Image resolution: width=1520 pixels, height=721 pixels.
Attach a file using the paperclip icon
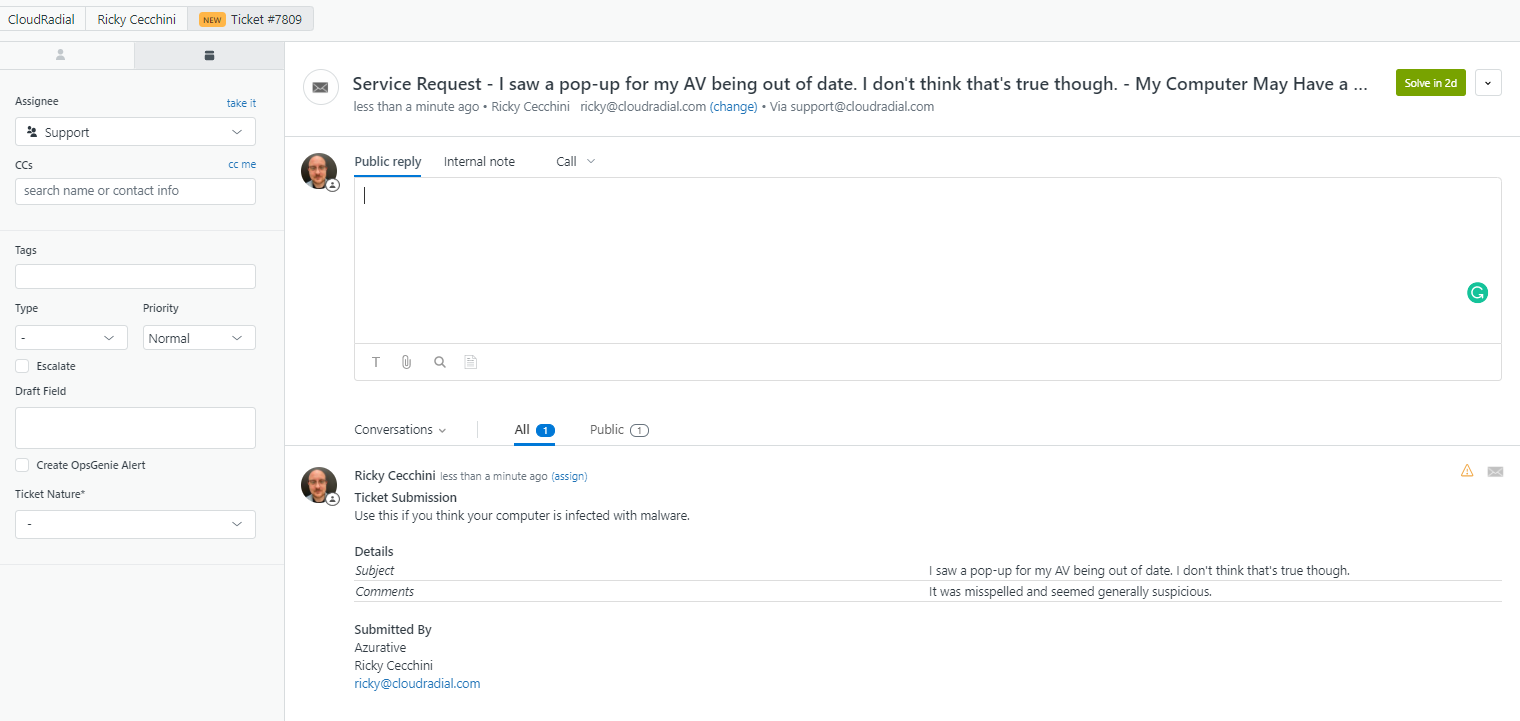tap(407, 362)
